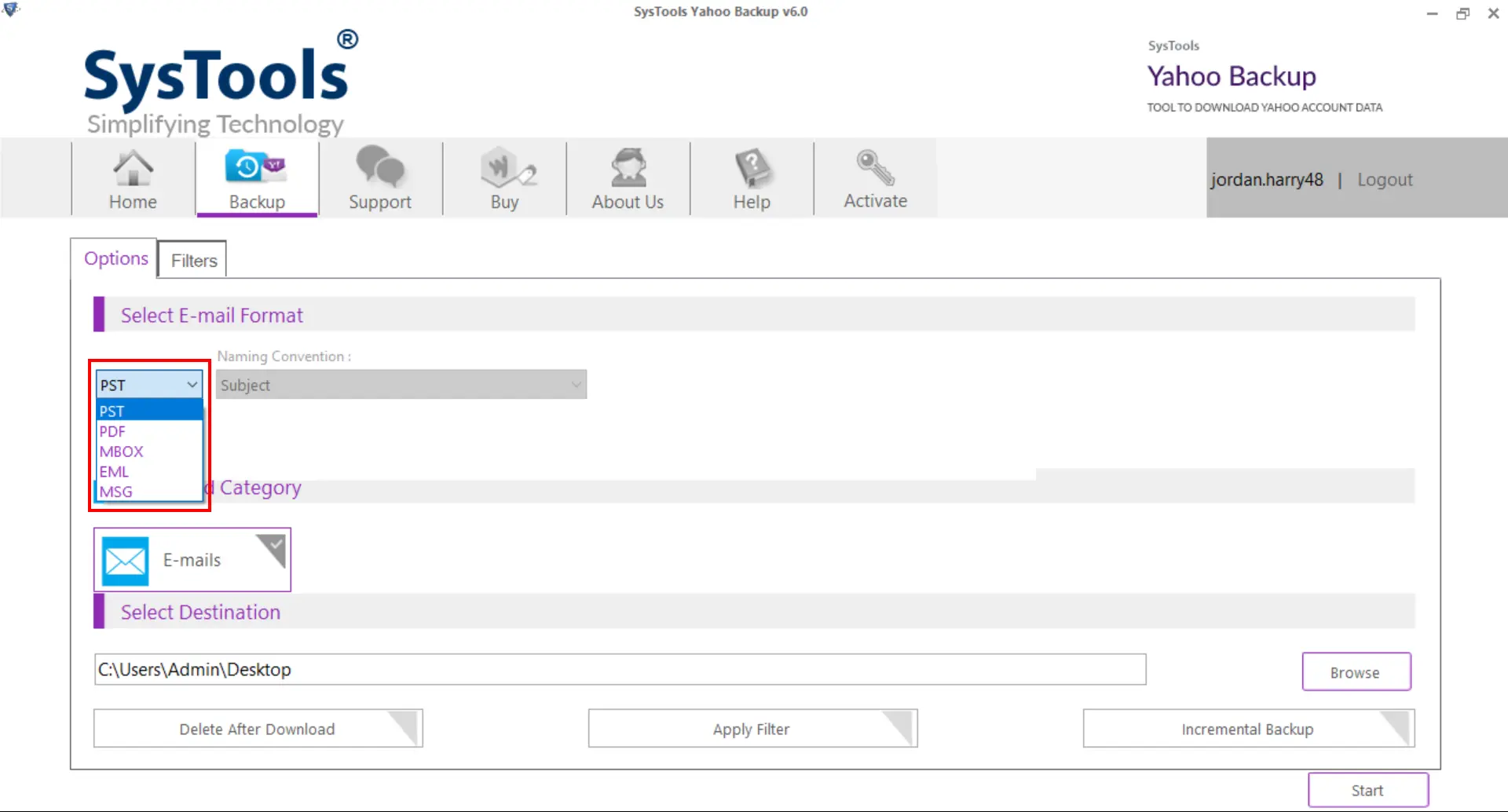This screenshot has width=1508, height=812.
Task: Click the Start button
Action: (x=1367, y=790)
